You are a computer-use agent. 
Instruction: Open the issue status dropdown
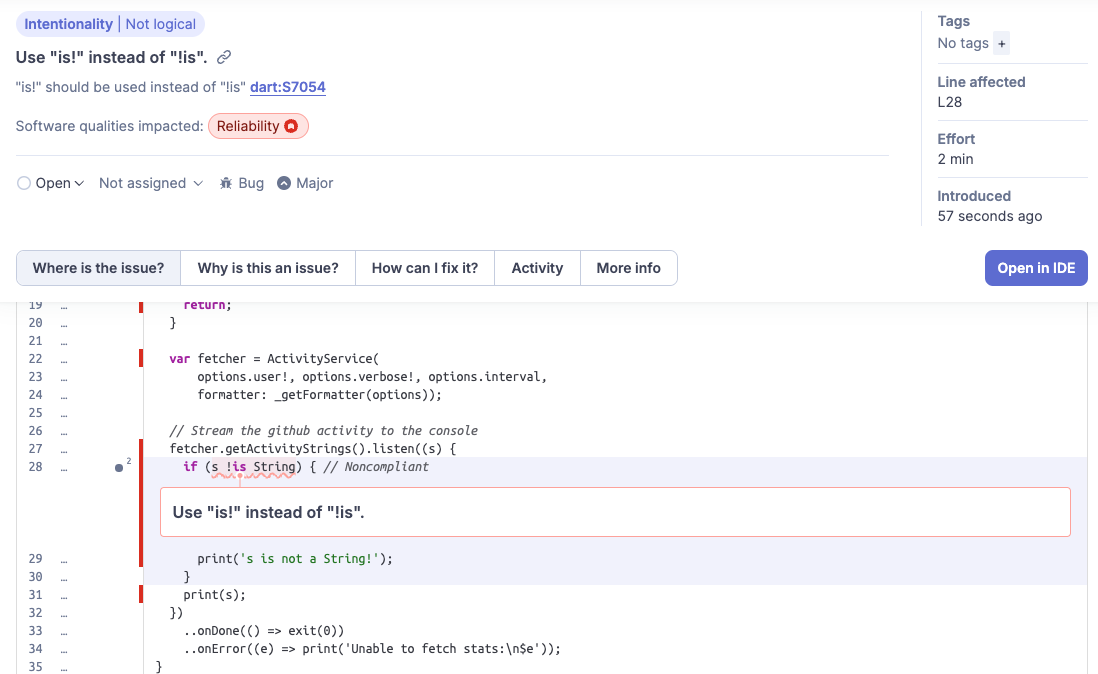pos(51,183)
